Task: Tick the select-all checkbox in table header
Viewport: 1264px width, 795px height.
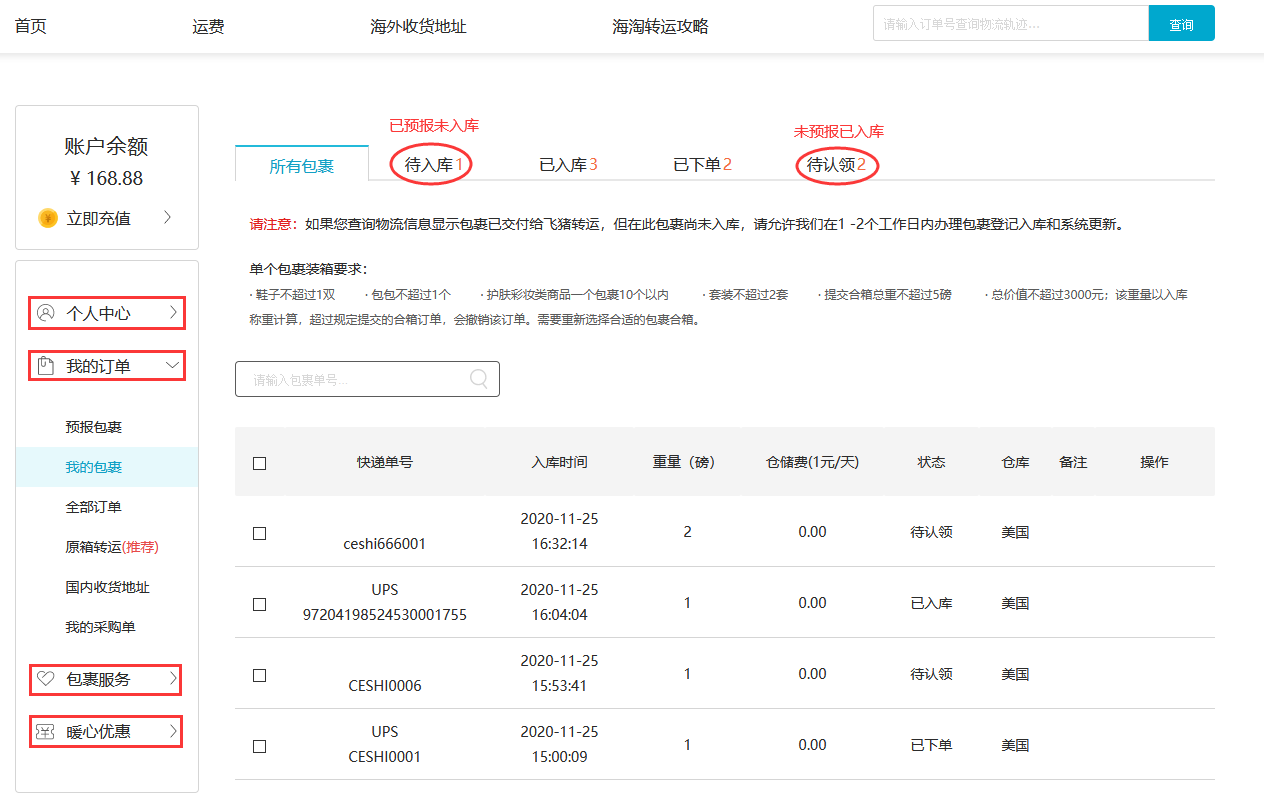Action: point(260,463)
